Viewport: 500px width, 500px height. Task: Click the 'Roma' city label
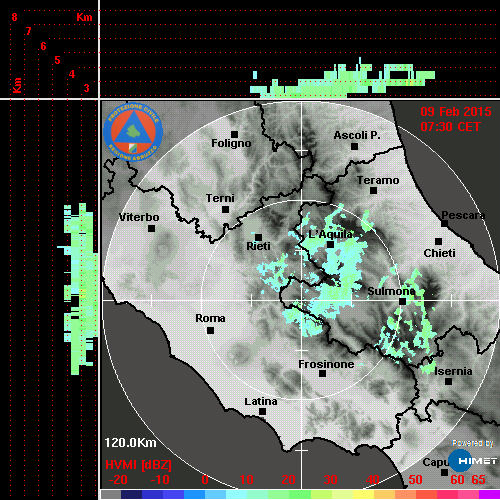(x=210, y=318)
